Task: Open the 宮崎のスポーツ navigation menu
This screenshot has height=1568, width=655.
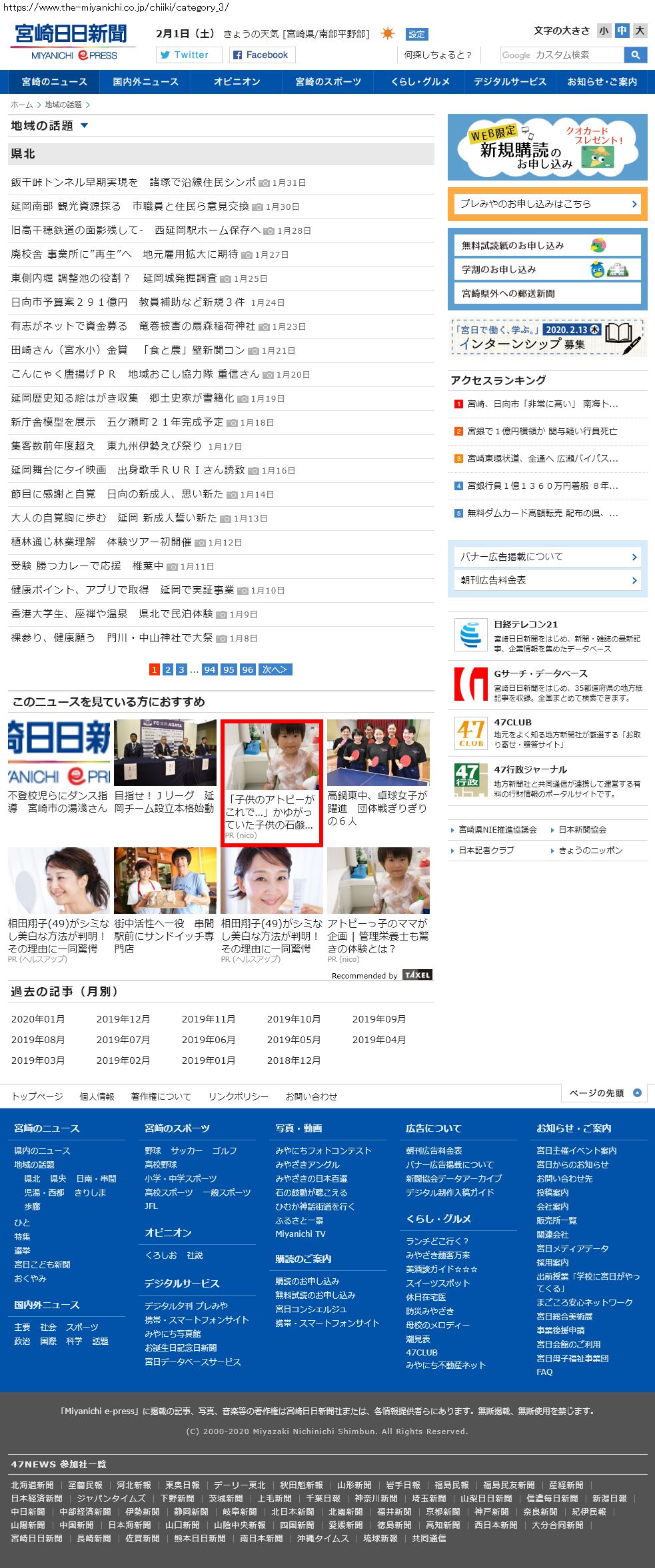Action: click(328, 81)
